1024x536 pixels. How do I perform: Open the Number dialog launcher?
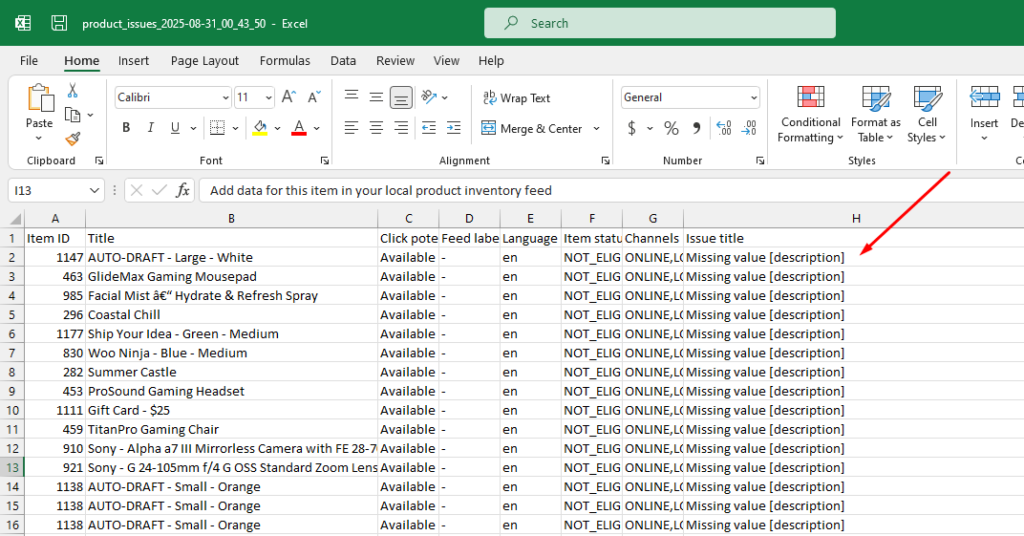click(760, 161)
